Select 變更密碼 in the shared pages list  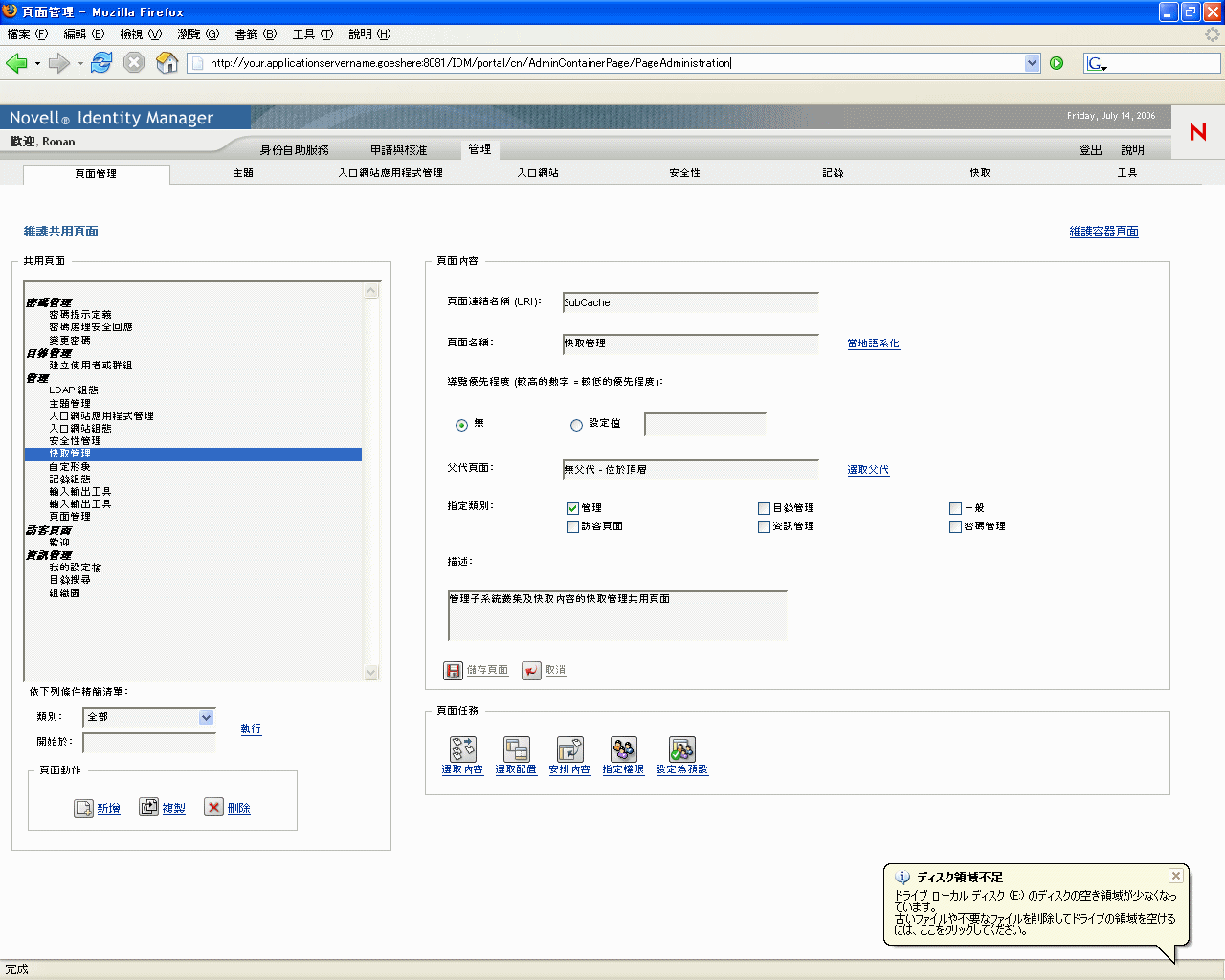pyautogui.click(x=70, y=340)
